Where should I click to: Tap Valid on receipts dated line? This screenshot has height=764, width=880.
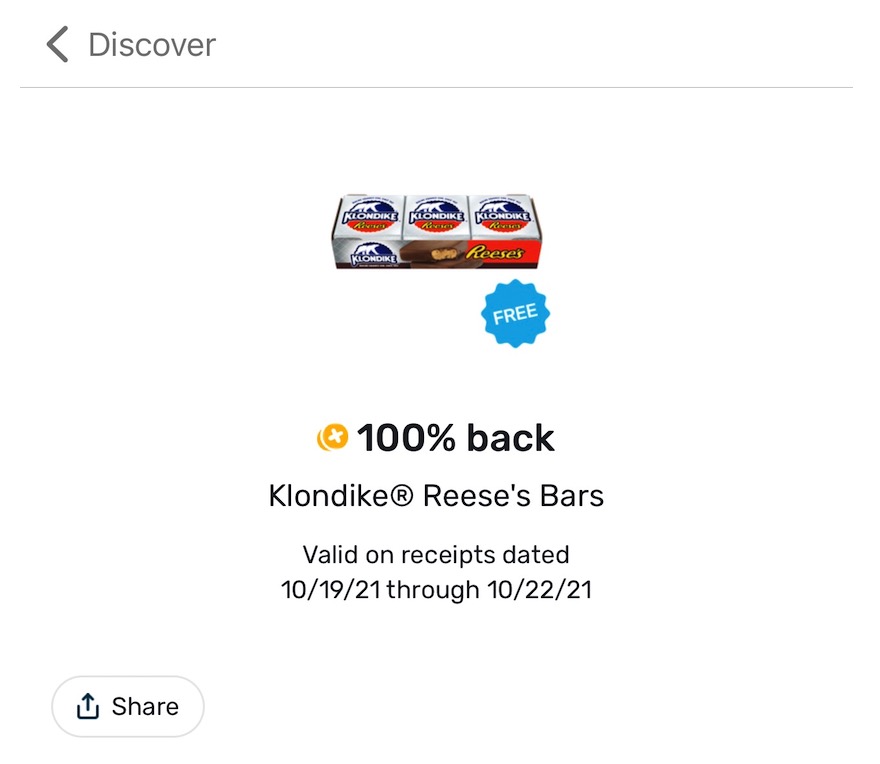click(x=436, y=555)
